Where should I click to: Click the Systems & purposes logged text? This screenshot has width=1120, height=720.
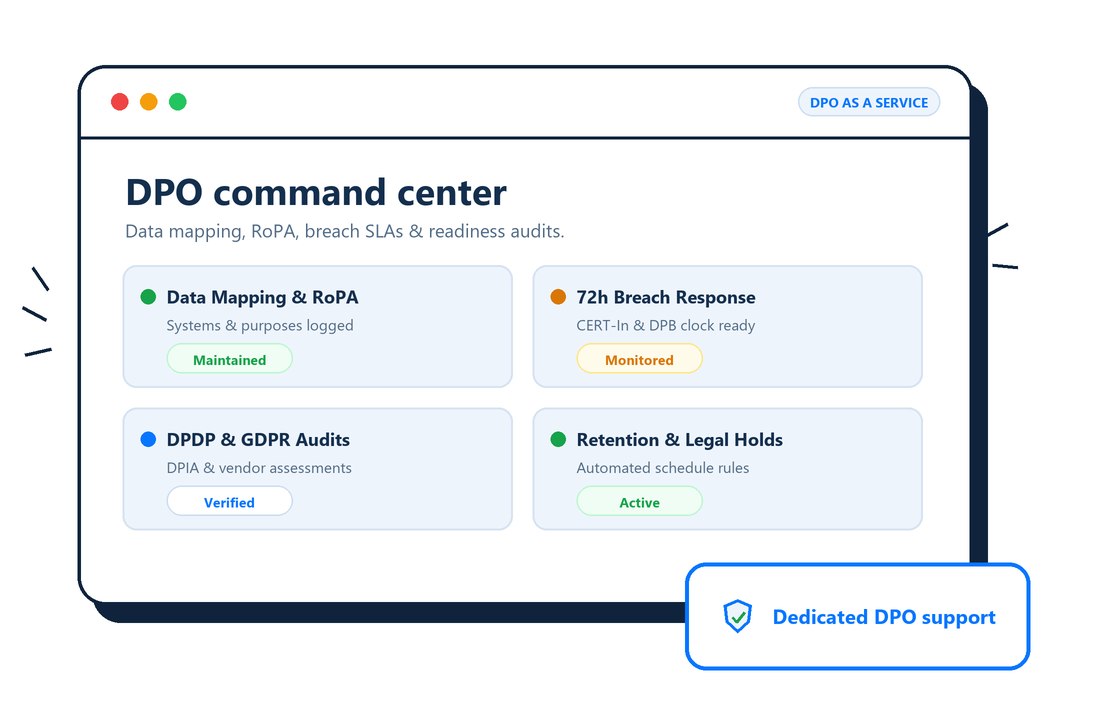260,326
